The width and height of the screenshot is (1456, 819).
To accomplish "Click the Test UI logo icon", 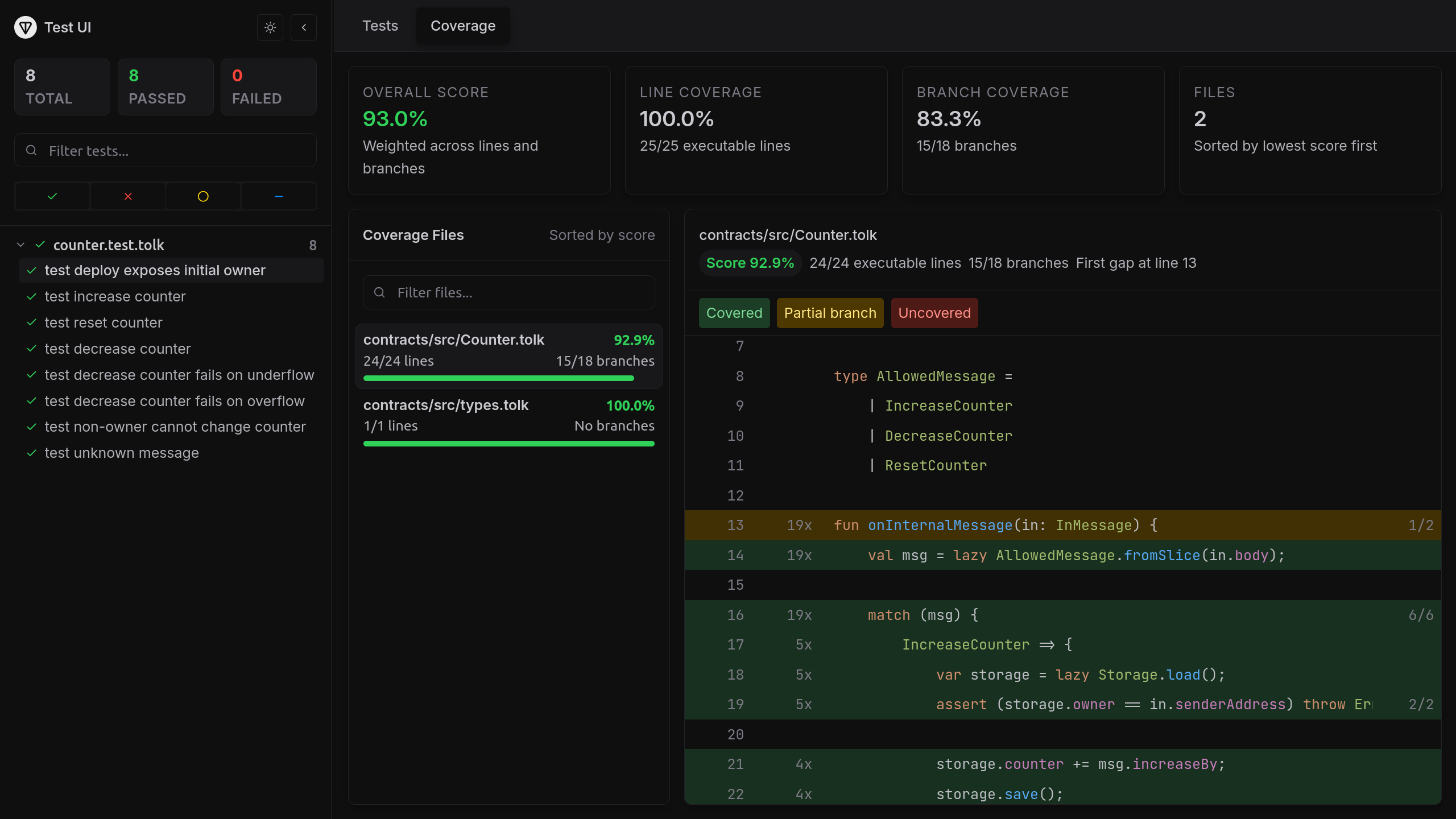I will 26,27.
